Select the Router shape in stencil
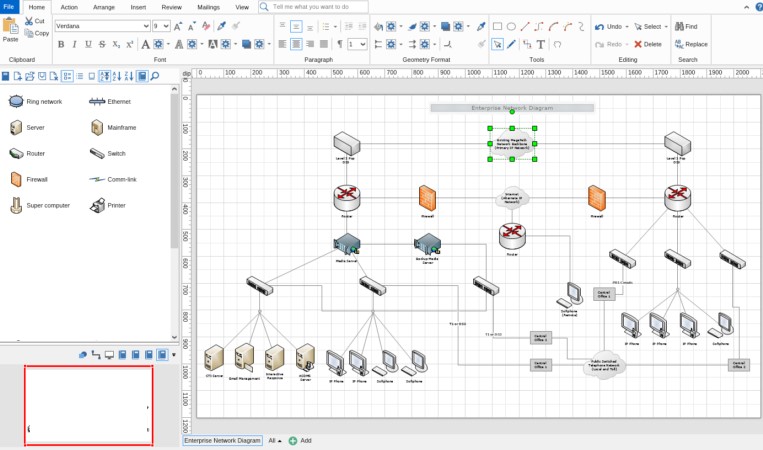Image resolution: width=763 pixels, height=450 pixels. click(27, 153)
